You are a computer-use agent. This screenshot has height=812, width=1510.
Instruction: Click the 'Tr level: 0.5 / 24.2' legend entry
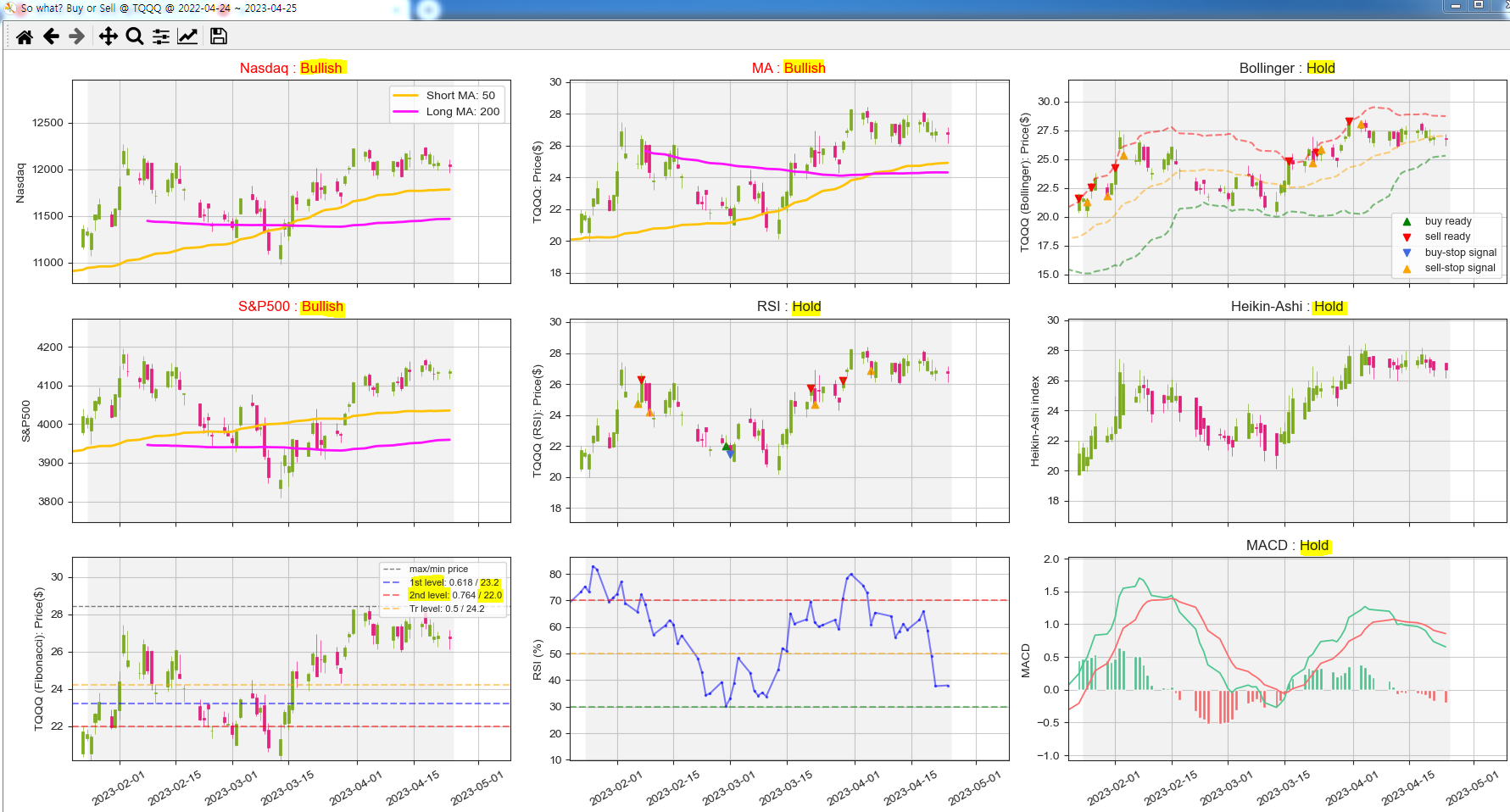tap(435, 609)
